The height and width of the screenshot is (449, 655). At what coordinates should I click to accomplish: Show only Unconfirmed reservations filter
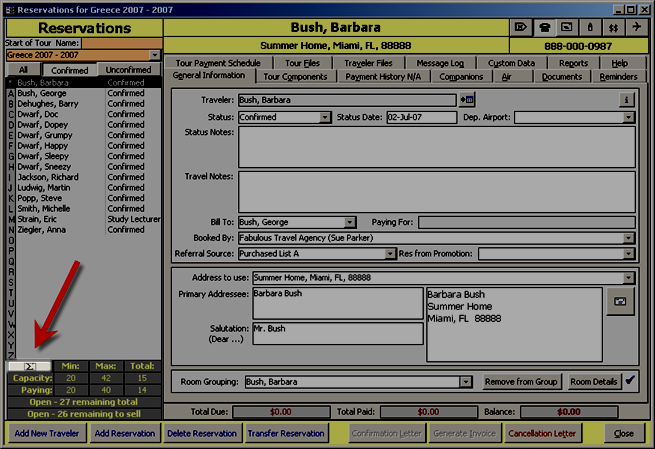(128, 70)
